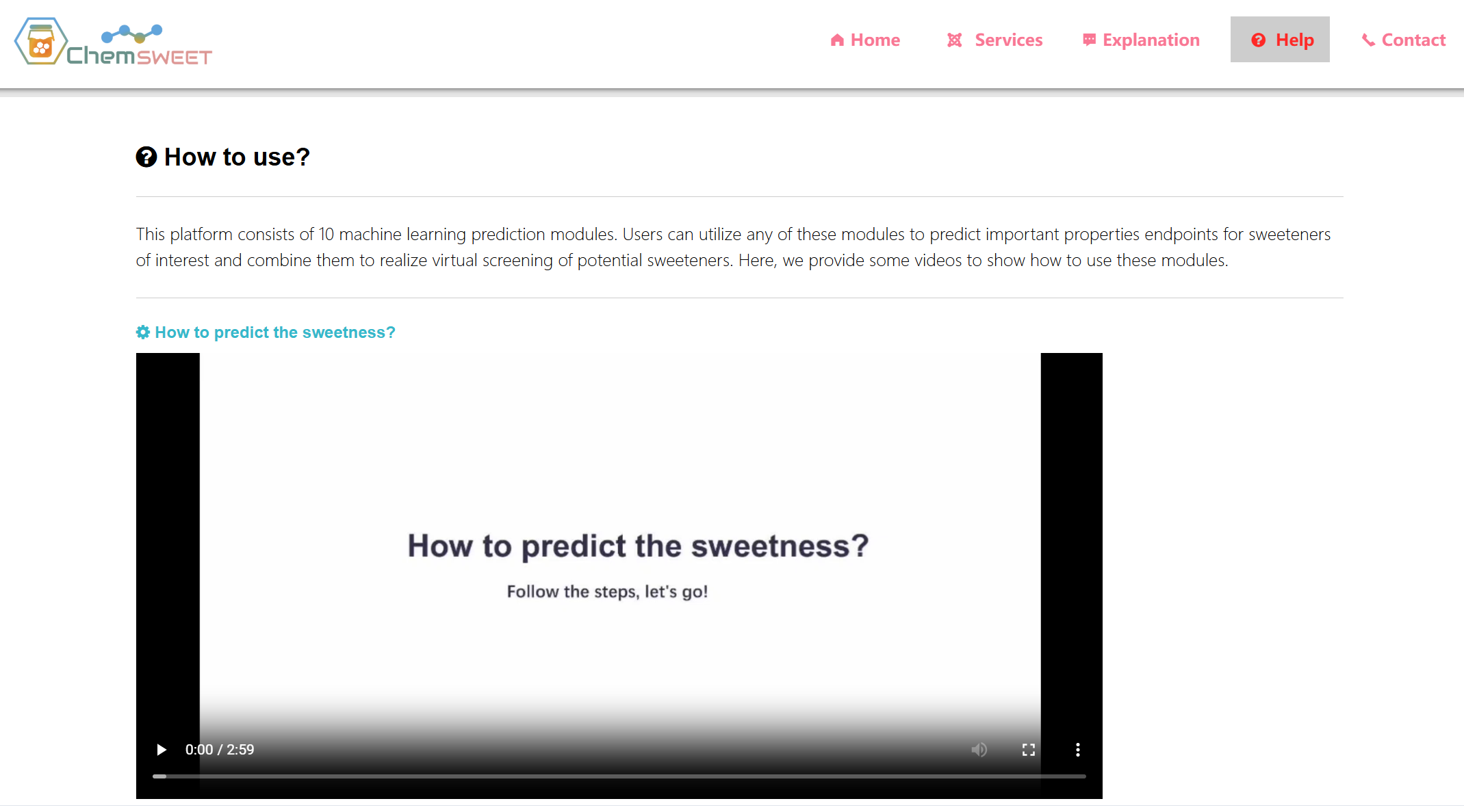
Task: Mute the video using speaker icon
Action: (x=979, y=750)
